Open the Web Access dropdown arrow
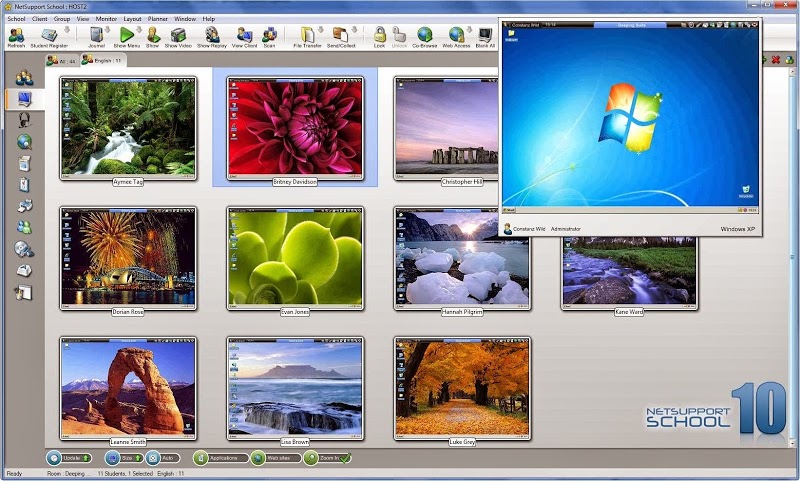Image resolution: width=800 pixels, height=481 pixels. coord(469,30)
